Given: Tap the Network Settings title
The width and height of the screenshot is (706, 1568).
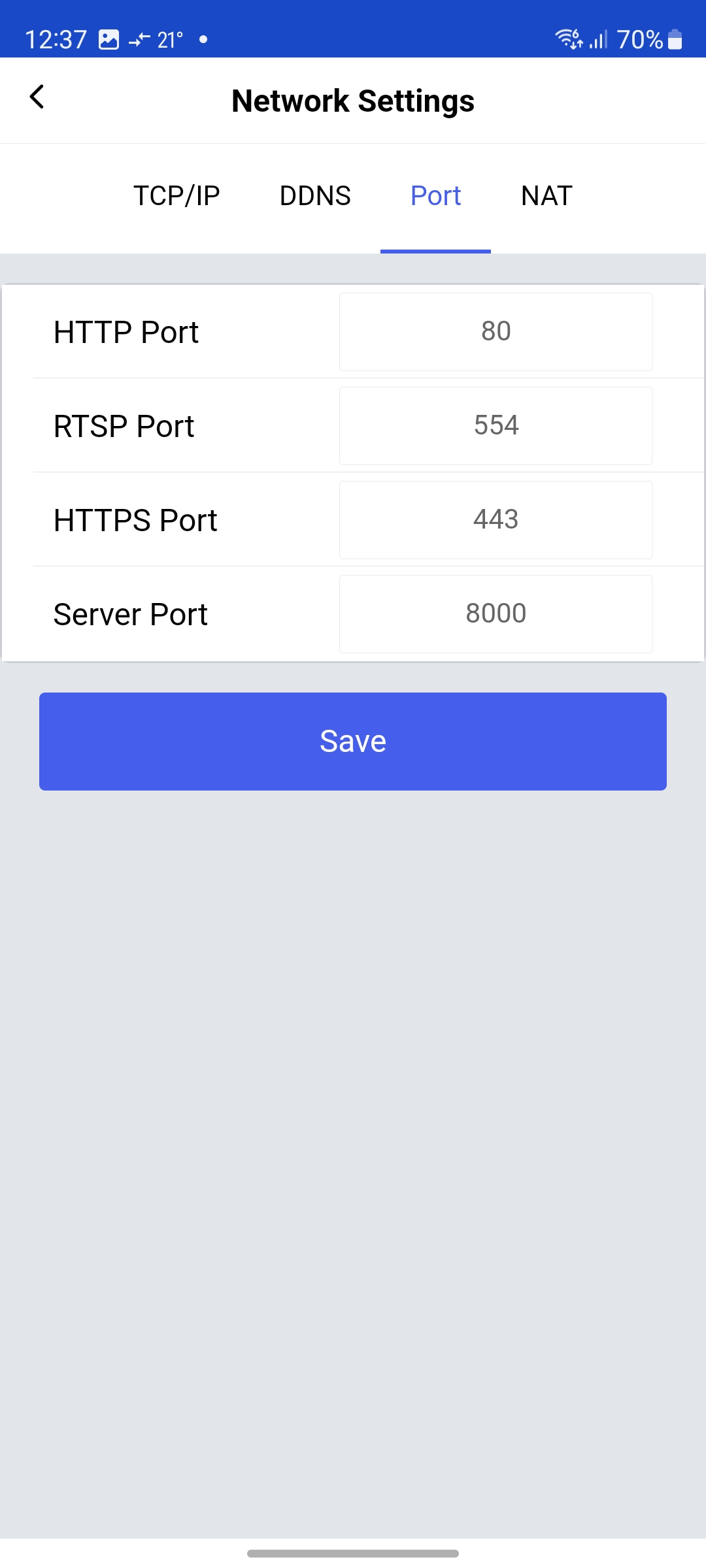Looking at the screenshot, I should coord(353,101).
